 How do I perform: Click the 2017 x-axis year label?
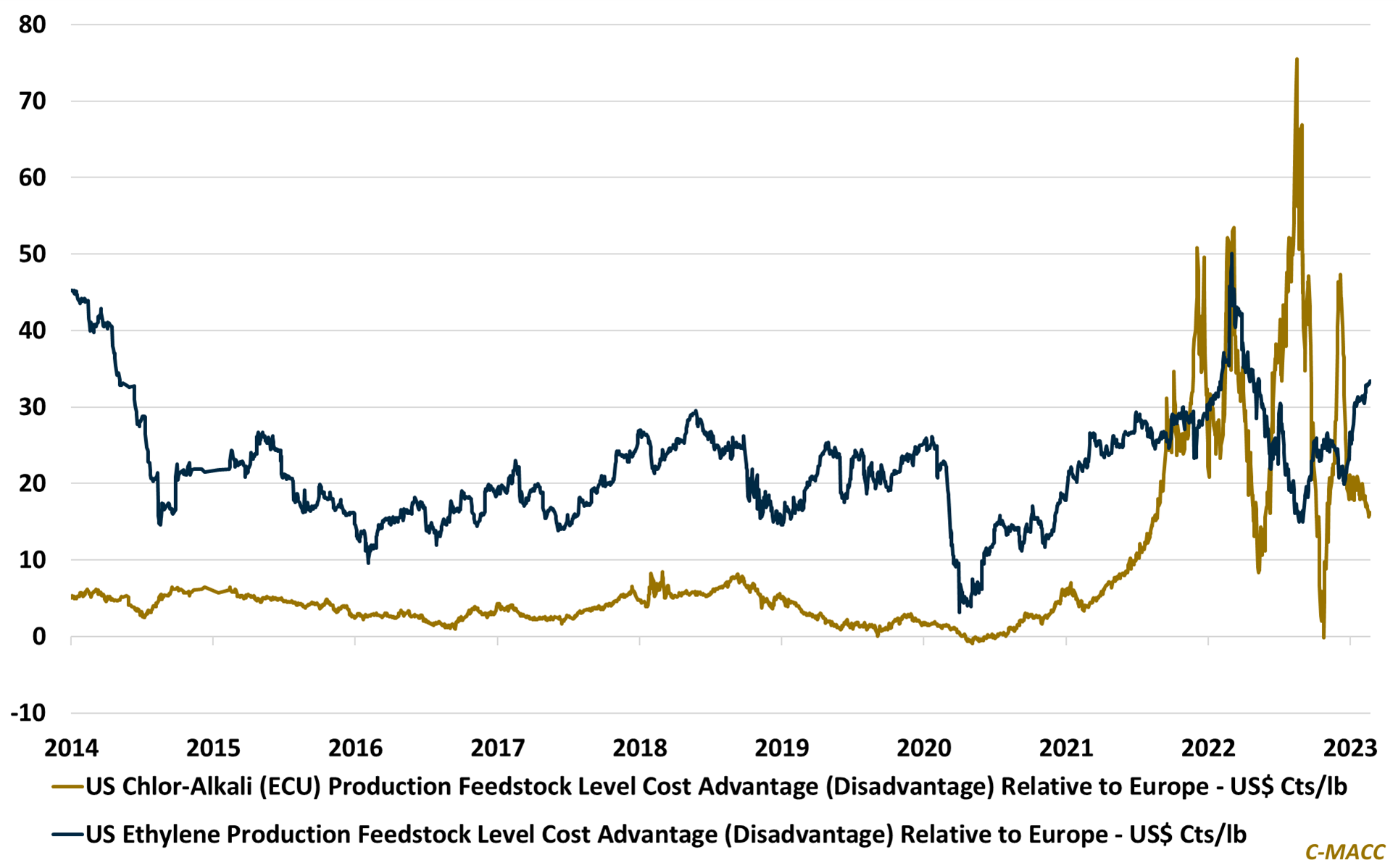click(x=497, y=747)
